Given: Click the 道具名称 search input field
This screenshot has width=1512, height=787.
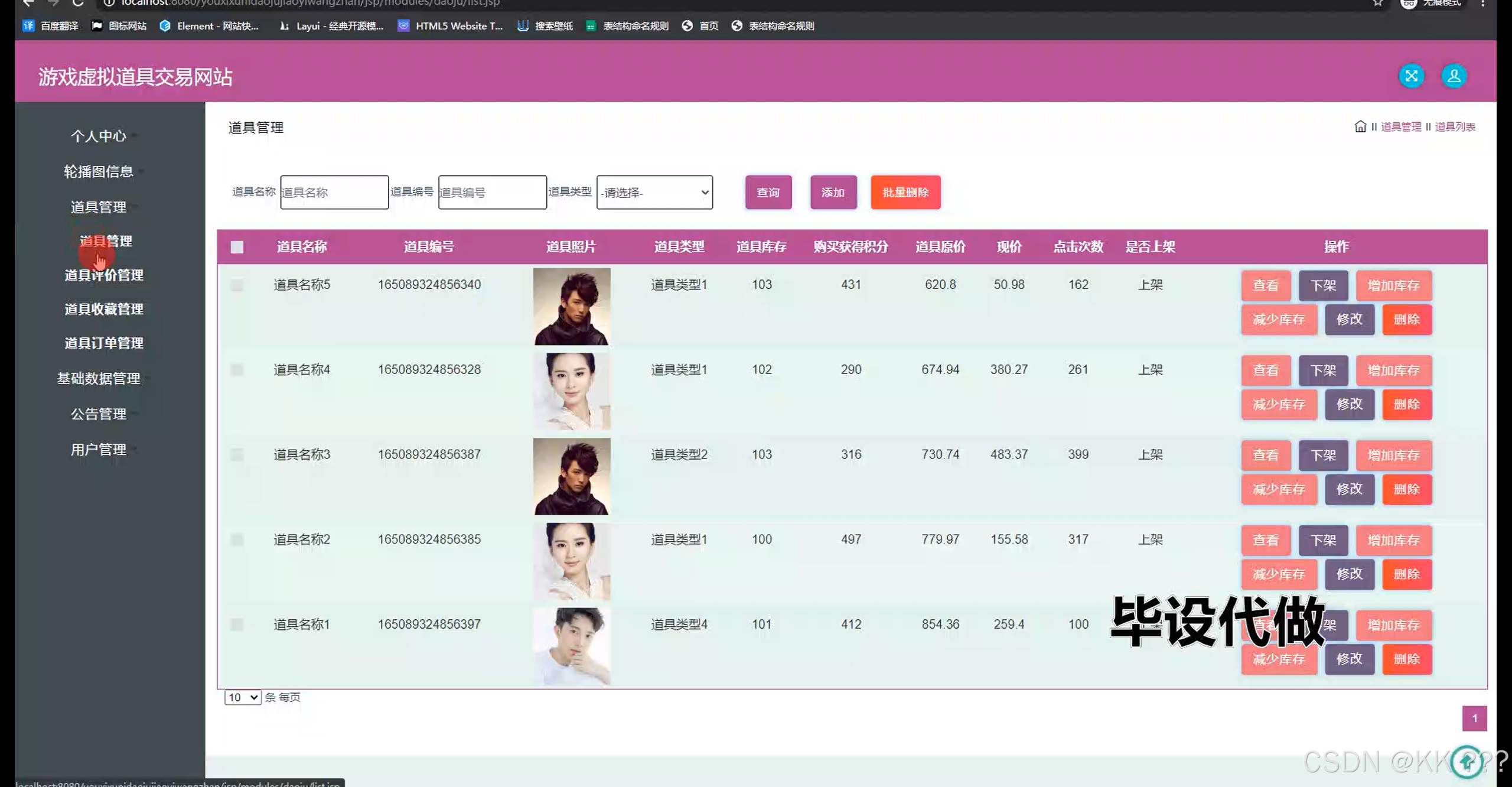Looking at the screenshot, I should [334, 193].
